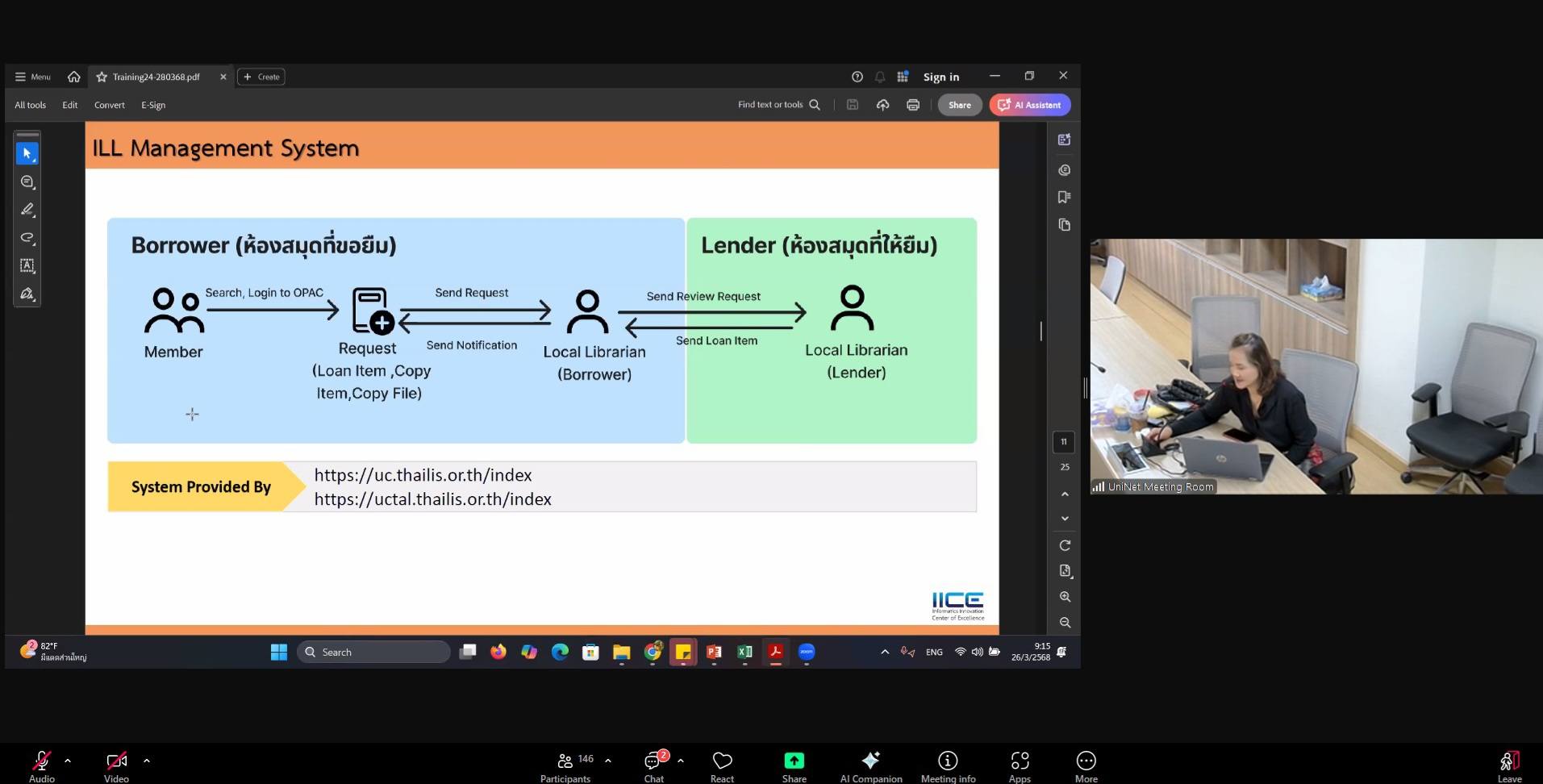Viewport: 1543px width, 784px height.
Task: Expand the video options arrow
Action: click(x=147, y=760)
